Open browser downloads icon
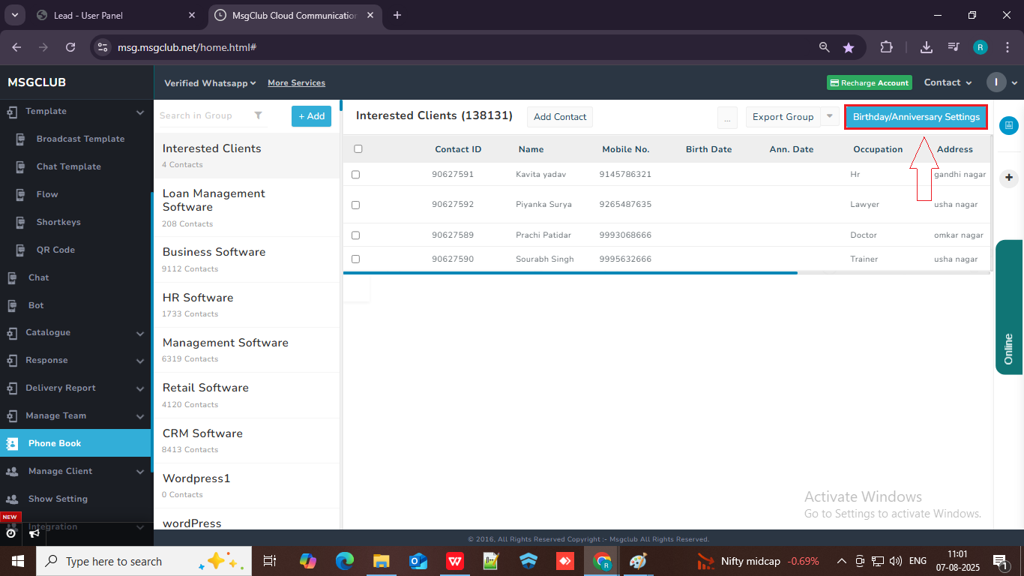 click(x=926, y=47)
